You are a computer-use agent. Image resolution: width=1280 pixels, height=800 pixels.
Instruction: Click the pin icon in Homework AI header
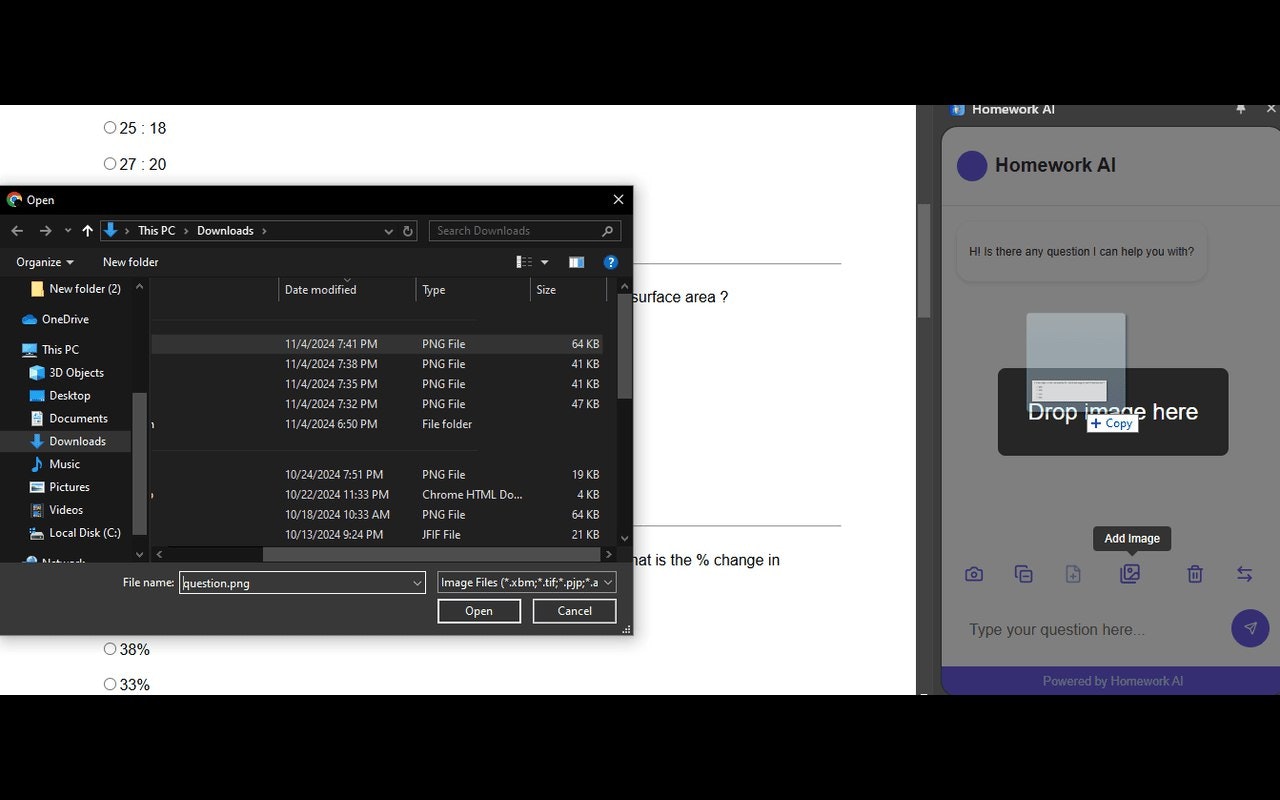pyautogui.click(x=1241, y=109)
